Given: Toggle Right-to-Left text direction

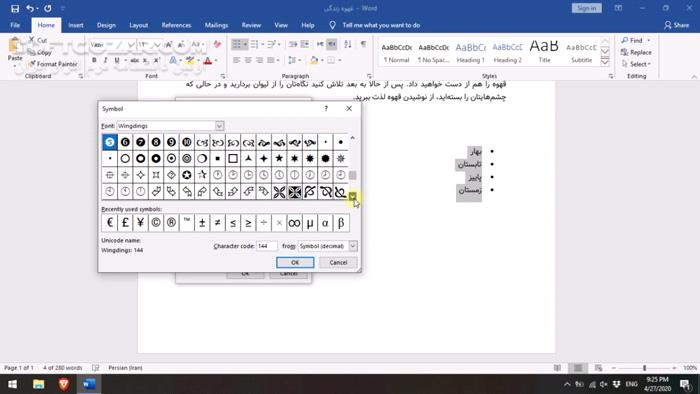Looking at the screenshot, I should [x=332, y=44].
